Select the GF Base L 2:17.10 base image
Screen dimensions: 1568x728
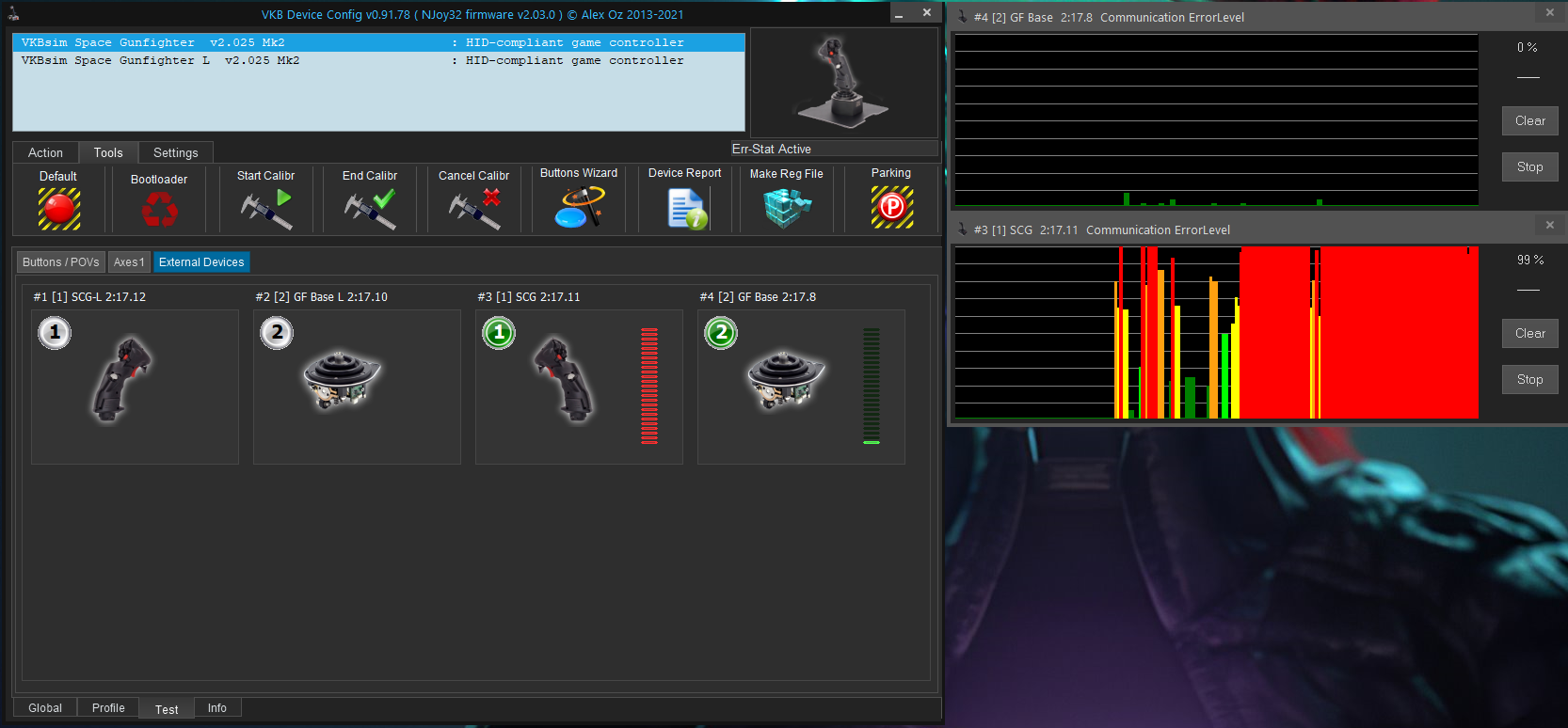click(x=343, y=379)
